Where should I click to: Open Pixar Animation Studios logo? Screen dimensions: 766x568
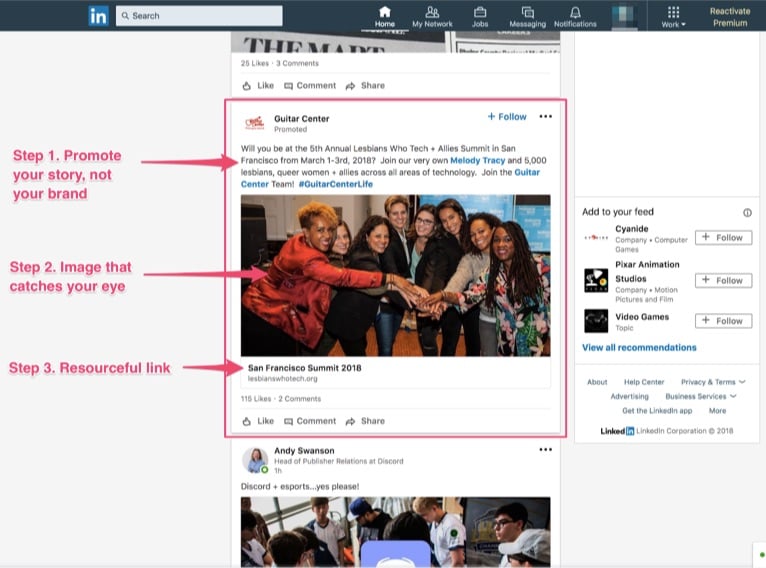596,280
